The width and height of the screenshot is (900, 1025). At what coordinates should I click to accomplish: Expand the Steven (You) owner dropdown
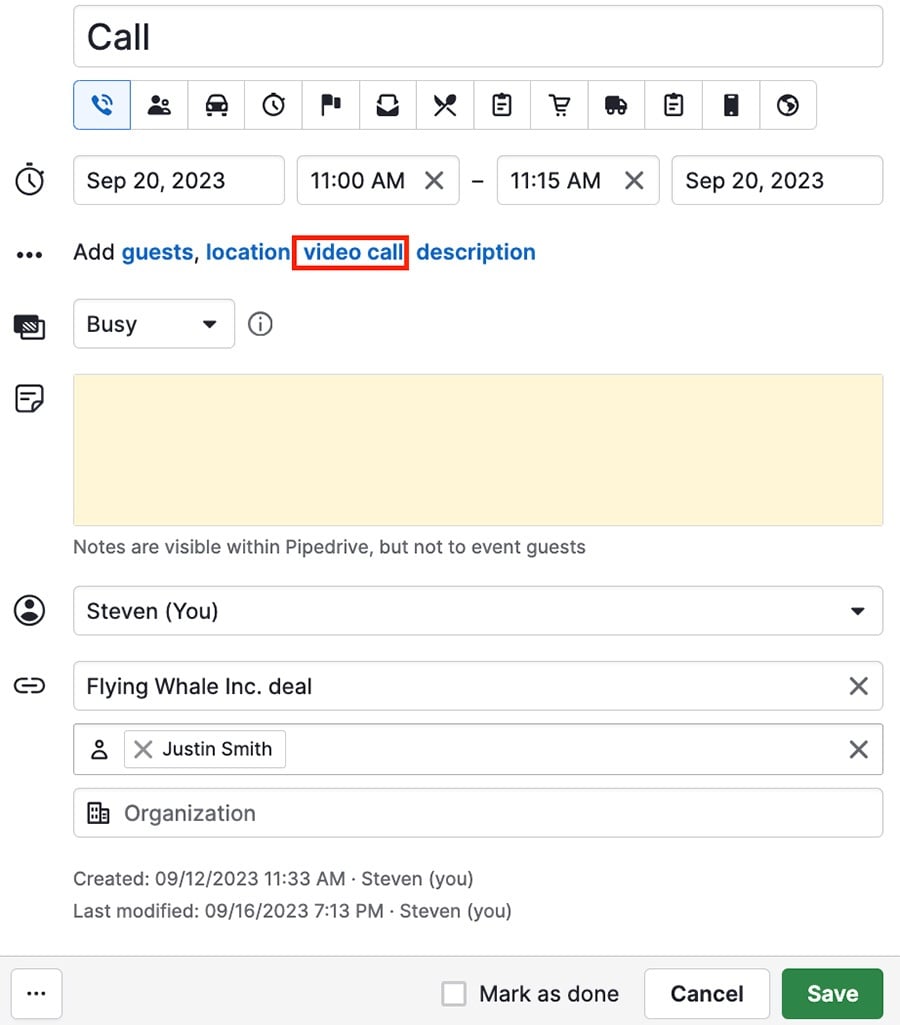point(857,610)
